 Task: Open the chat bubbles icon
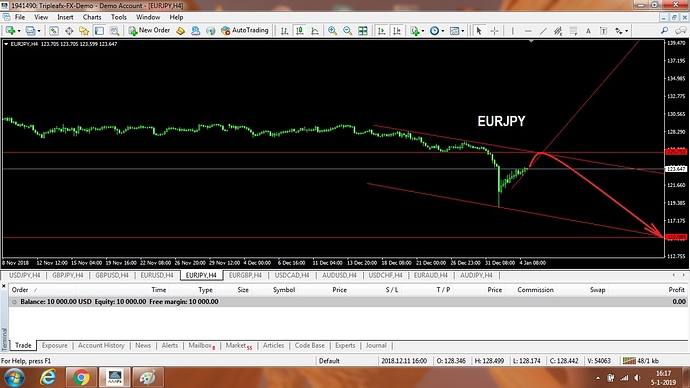[681, 30]
